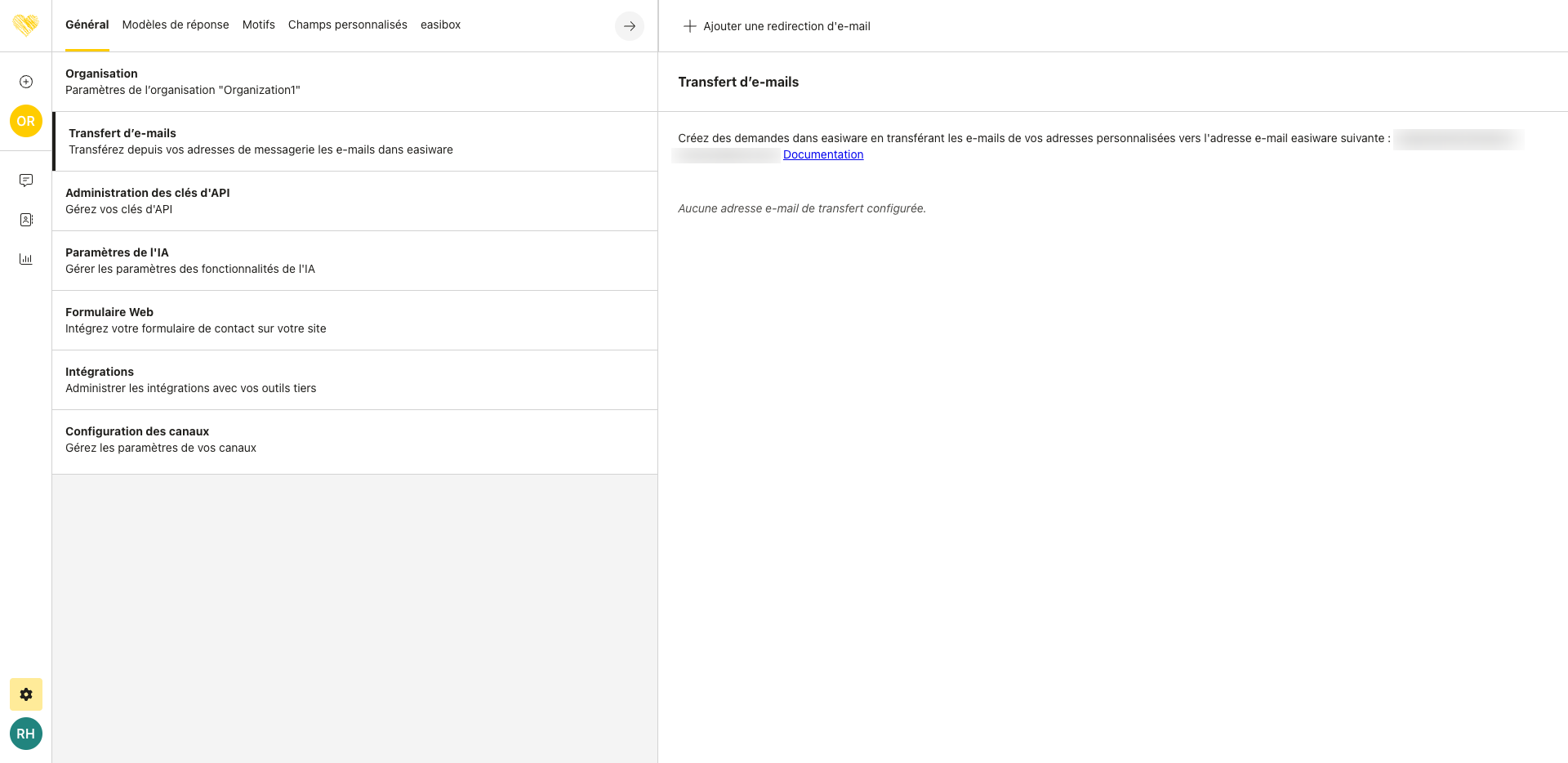This screenshot has width=1568, height=763.
Task: Click the settings gear icon
Action: click(x=26, y=694)
